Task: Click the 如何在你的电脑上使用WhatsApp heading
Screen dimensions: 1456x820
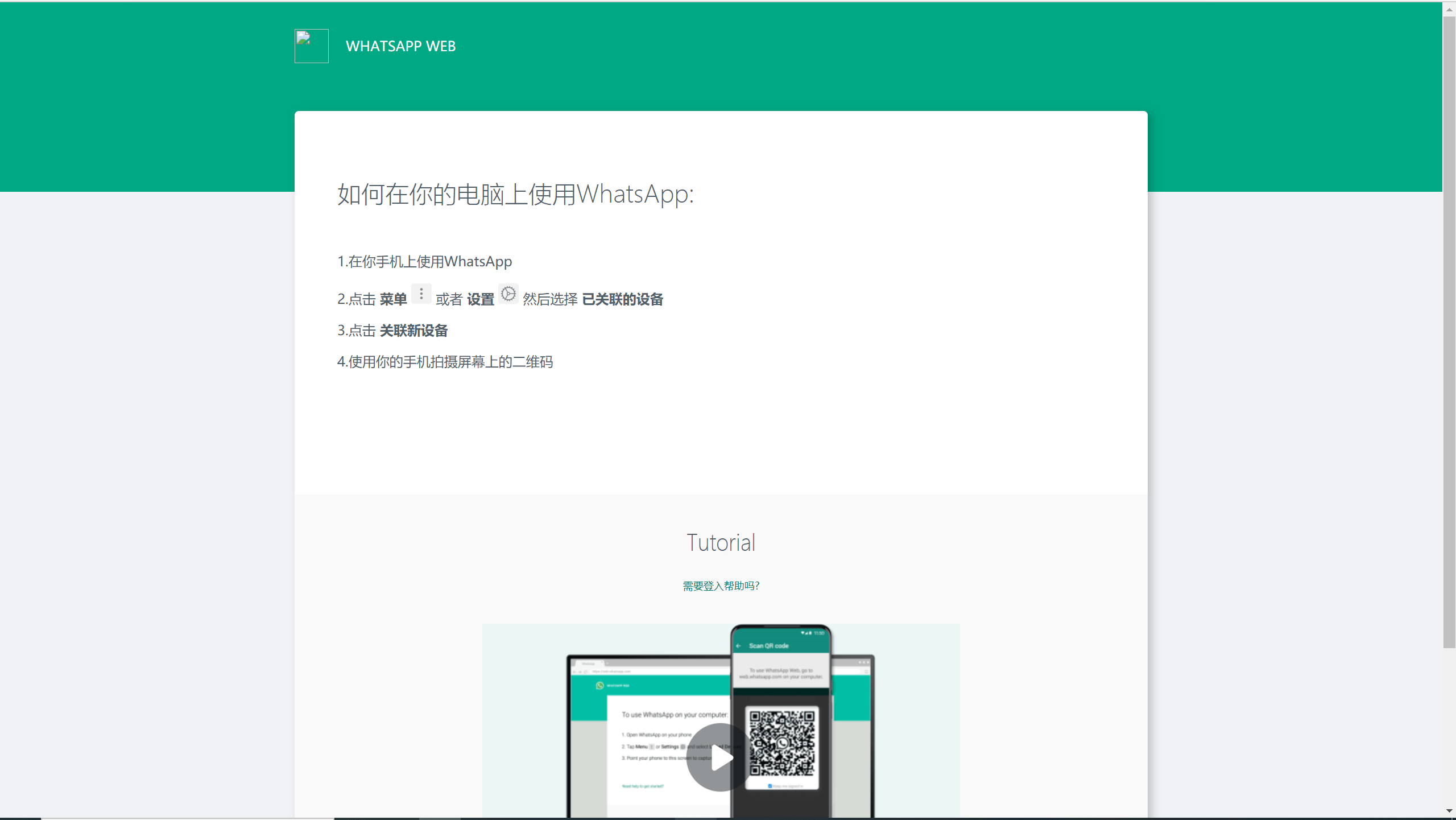Action: click(515, 195)
